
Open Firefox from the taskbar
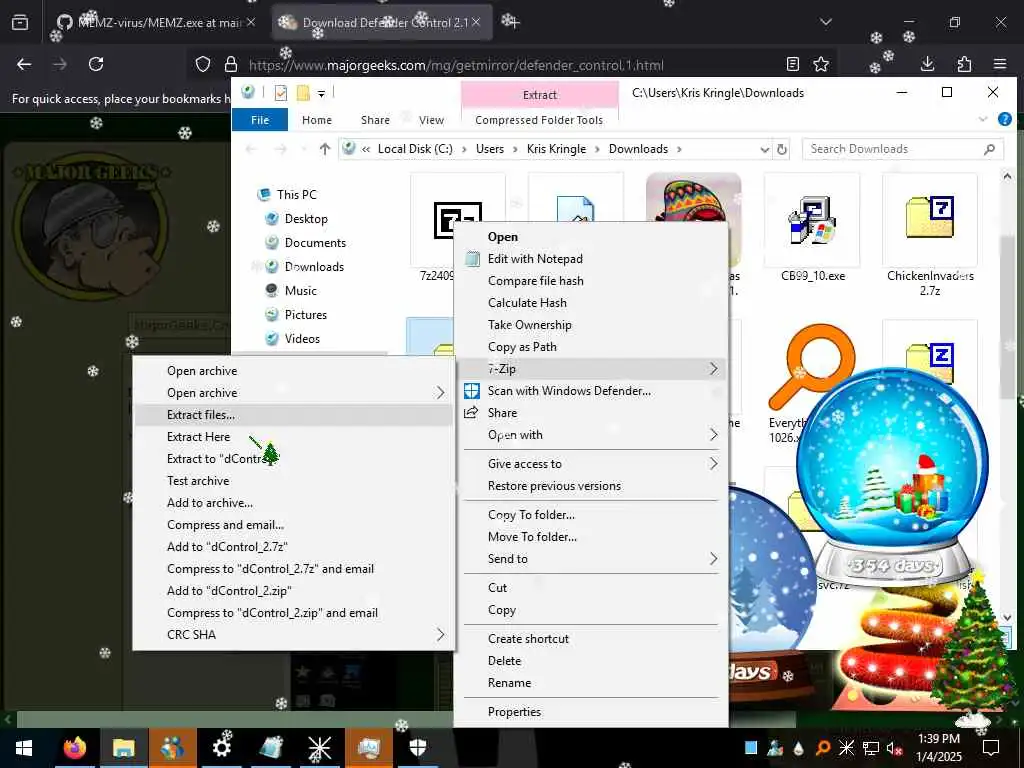(x=75, y=748)
